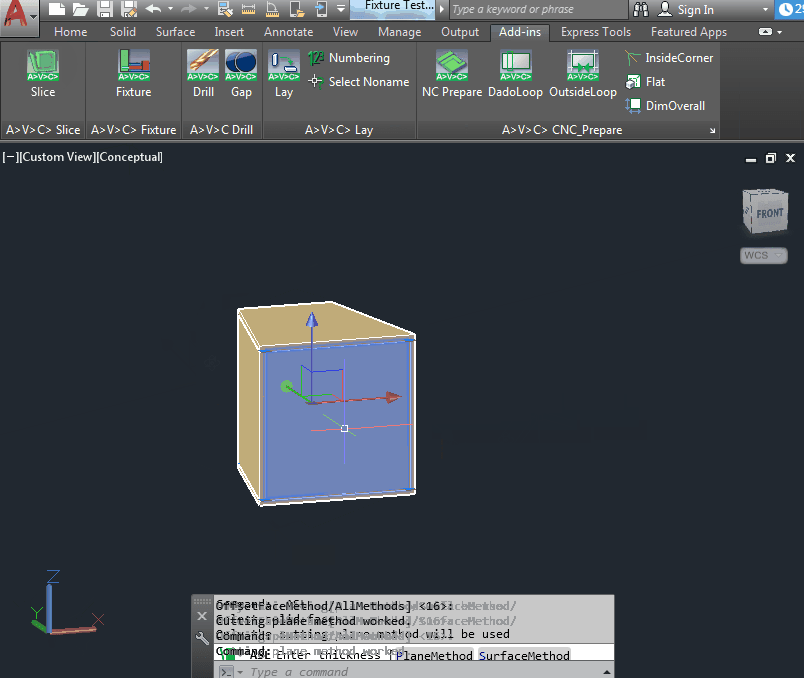
Task: Click the measure distance ruler icon
Action: 248,9
